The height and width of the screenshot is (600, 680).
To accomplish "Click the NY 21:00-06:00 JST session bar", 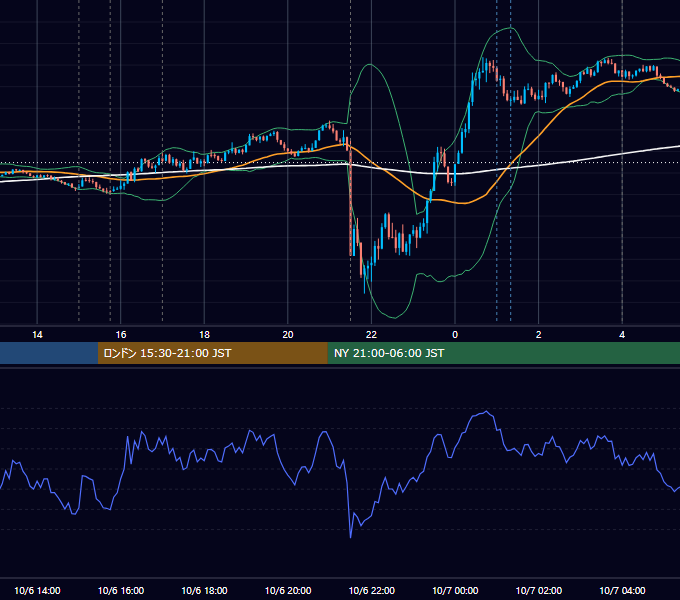I will (503, 353).
